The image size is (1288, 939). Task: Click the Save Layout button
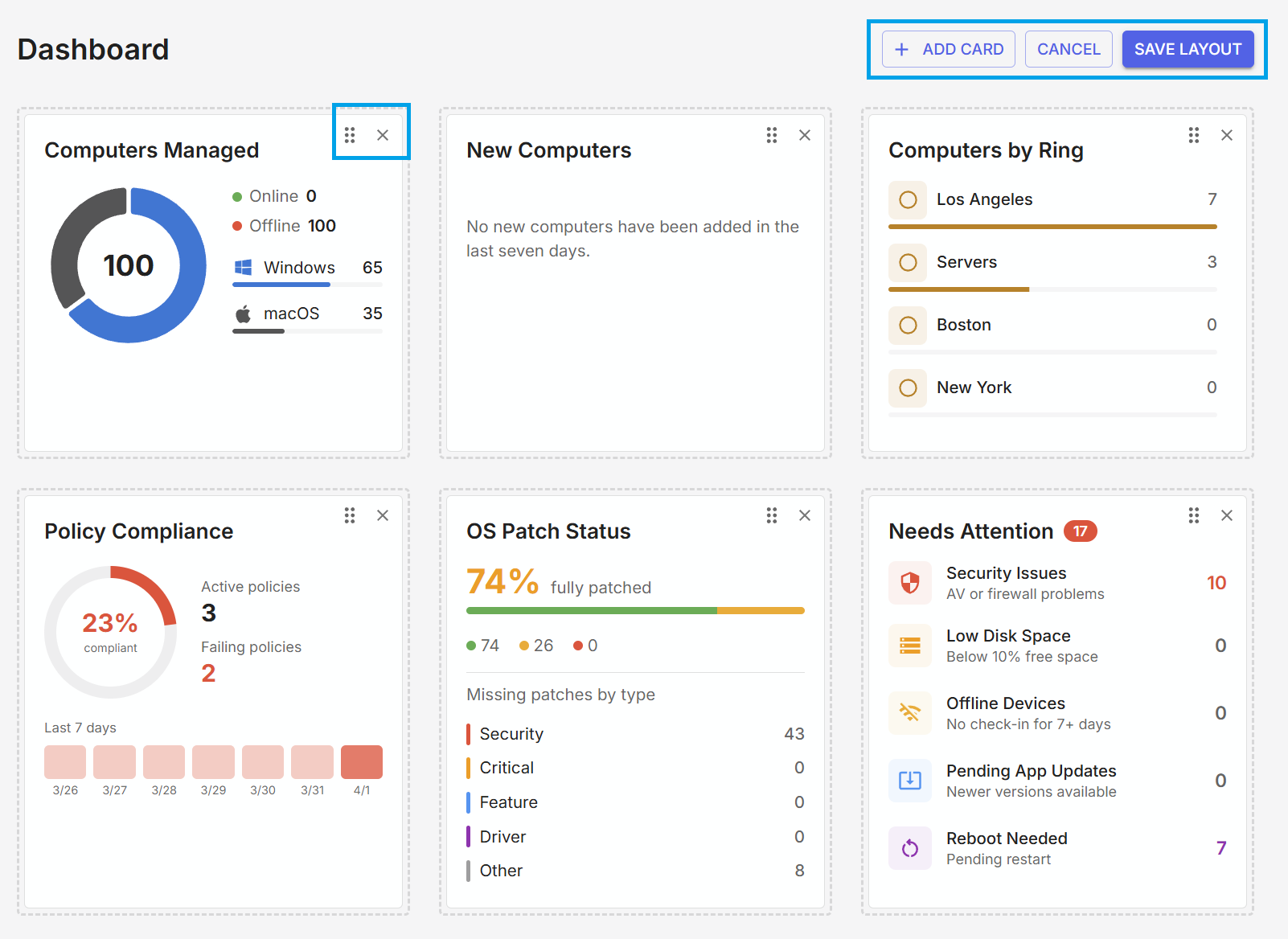coord(1188,49)
